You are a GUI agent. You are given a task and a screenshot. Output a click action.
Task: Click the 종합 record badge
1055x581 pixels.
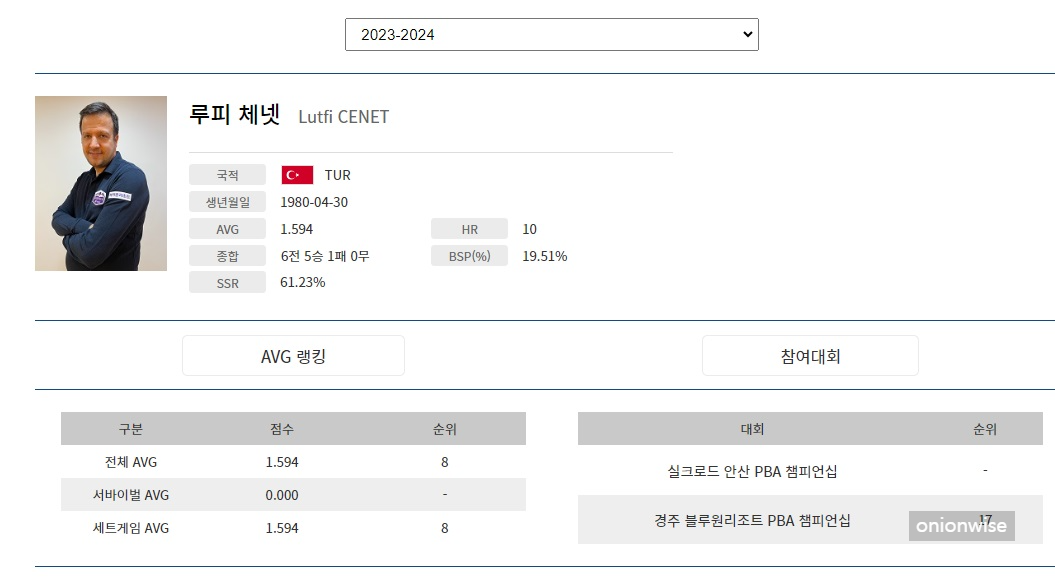click(226, 255)
